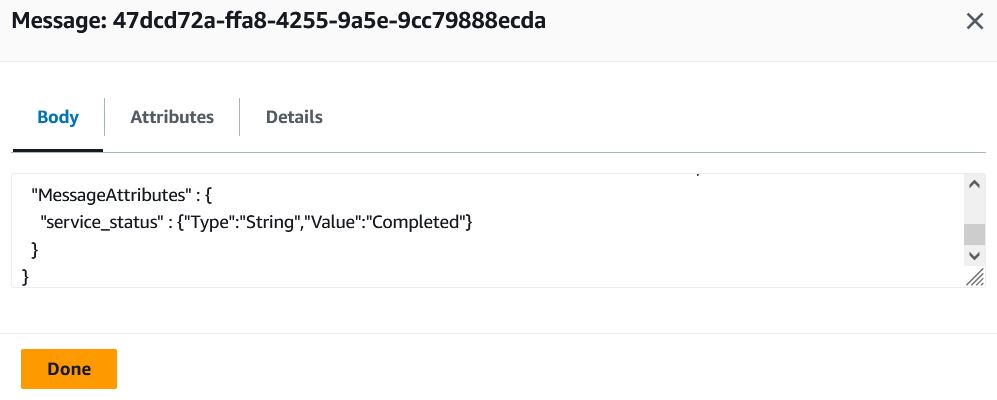Image resolution: width=997 pixels, height=400 pixels.
Task: Click the "Completed" value in the body
Action: point(417,223)
